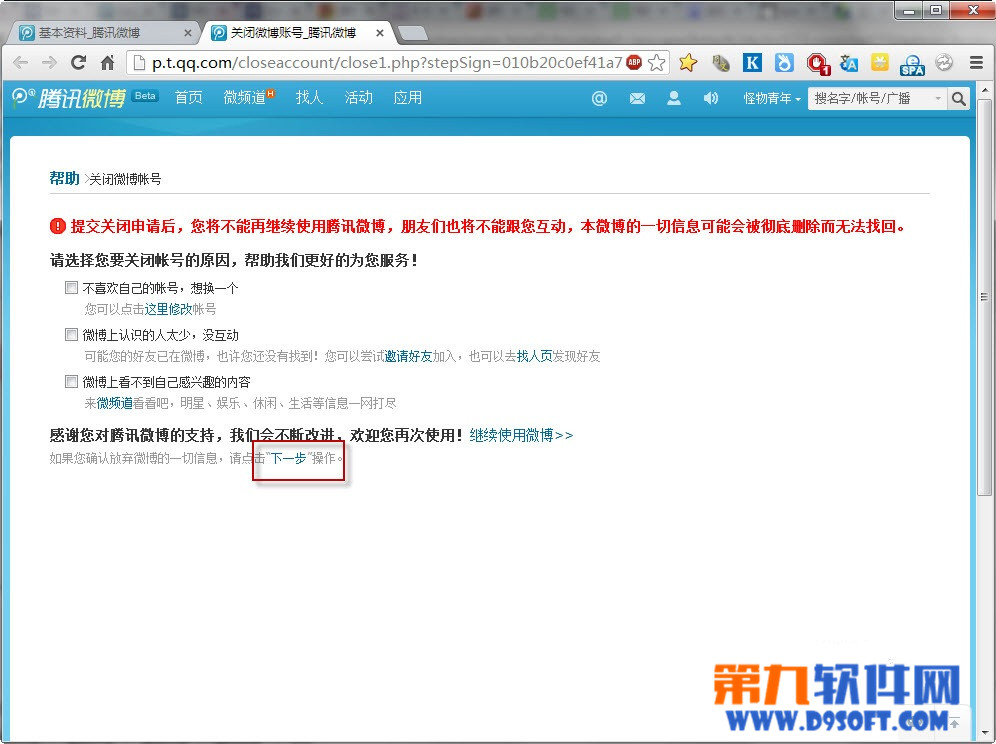Click the Tencent Weibo logo

(69, 98)
